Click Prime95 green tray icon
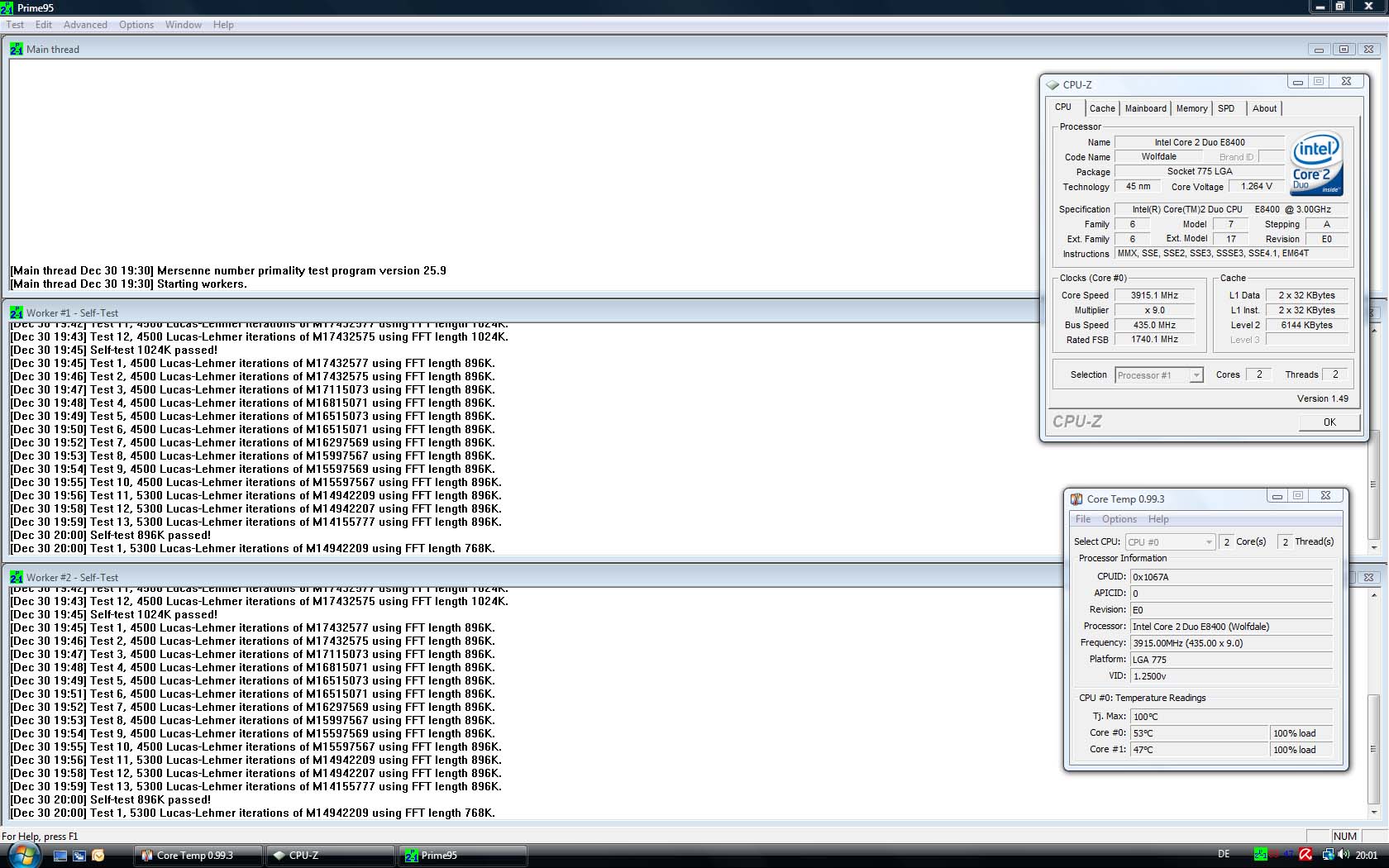The image size is (1389, 868). coord(1260,855)
